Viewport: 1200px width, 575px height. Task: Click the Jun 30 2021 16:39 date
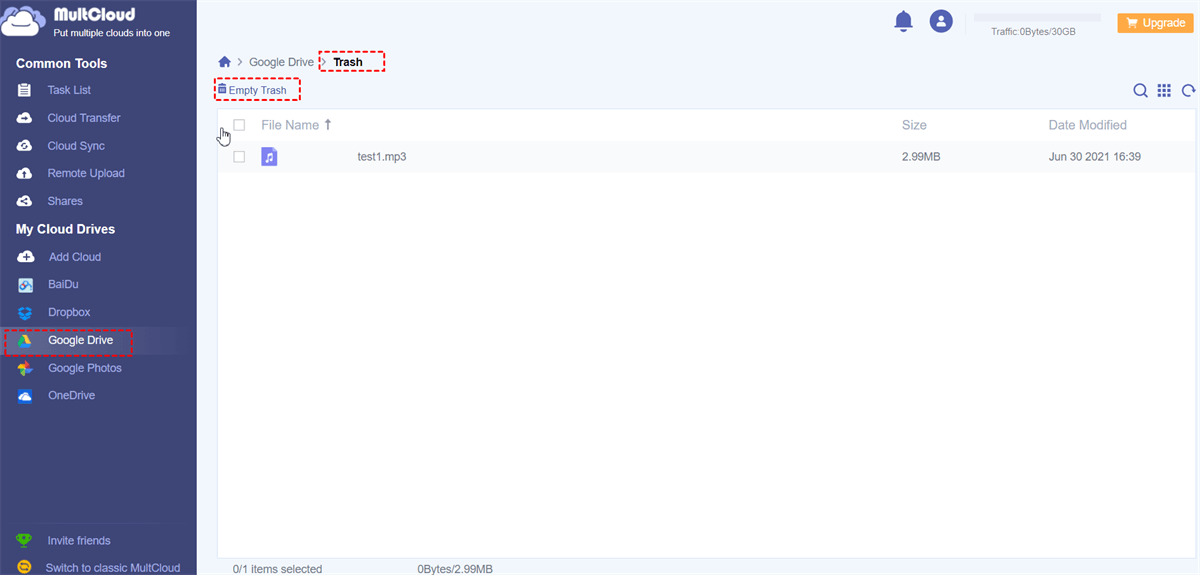tap(1095, 157)
